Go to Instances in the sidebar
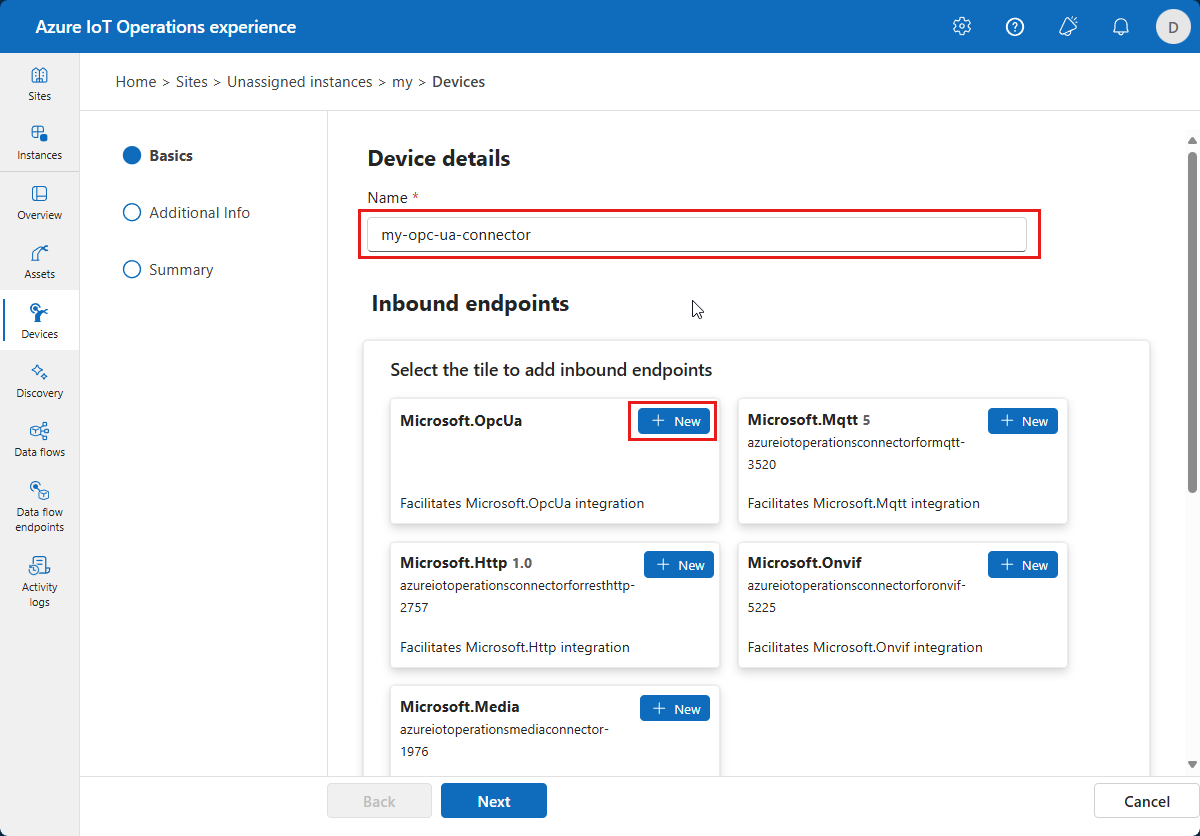This screenshot has height=836, width=1200. coord(39,142)
